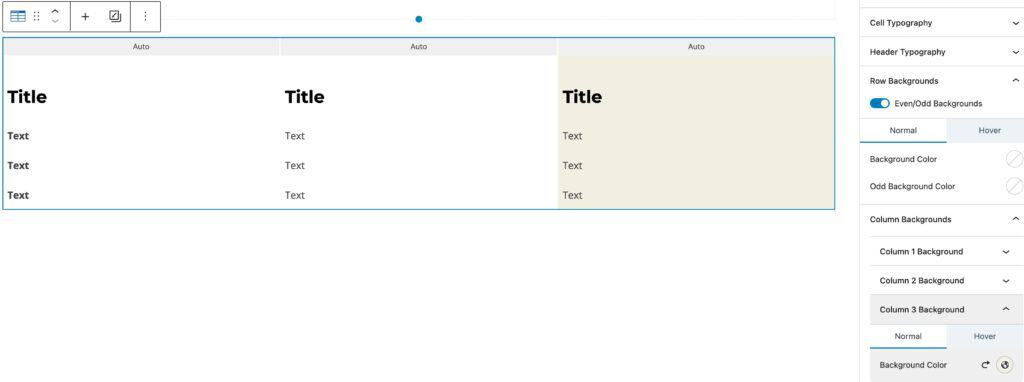Grab the block drag handle icon
The image size is (1024, 382).
(37, 16)
